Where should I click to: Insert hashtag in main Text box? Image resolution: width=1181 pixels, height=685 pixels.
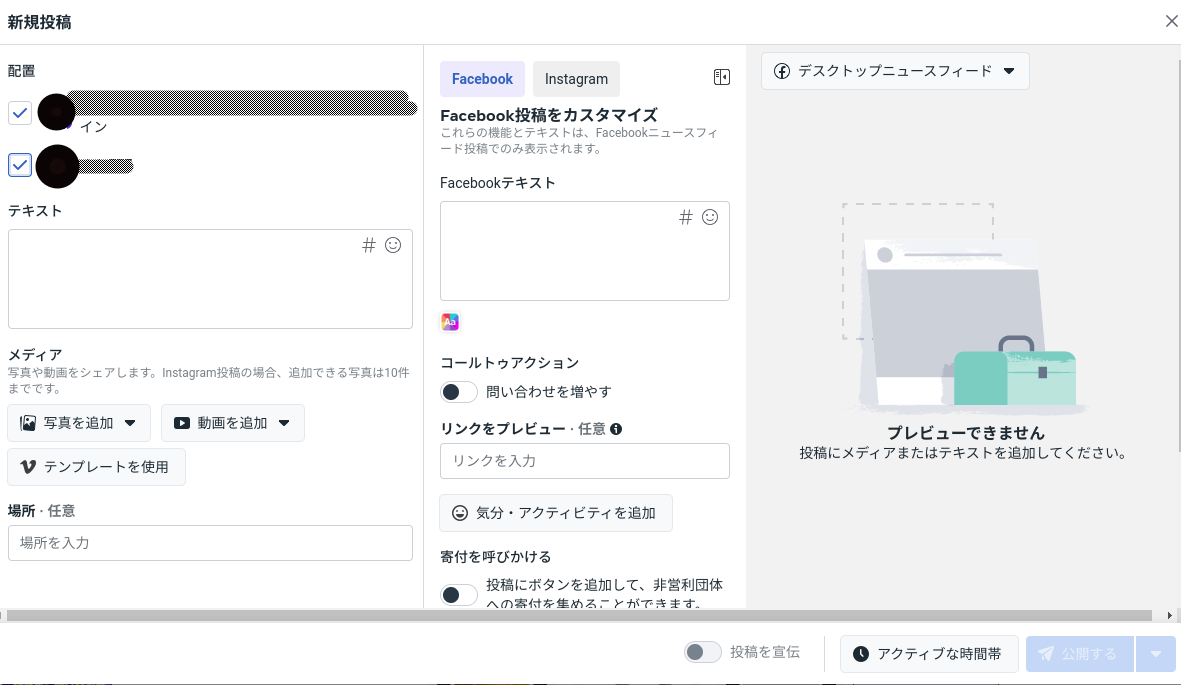click(368, 245)
